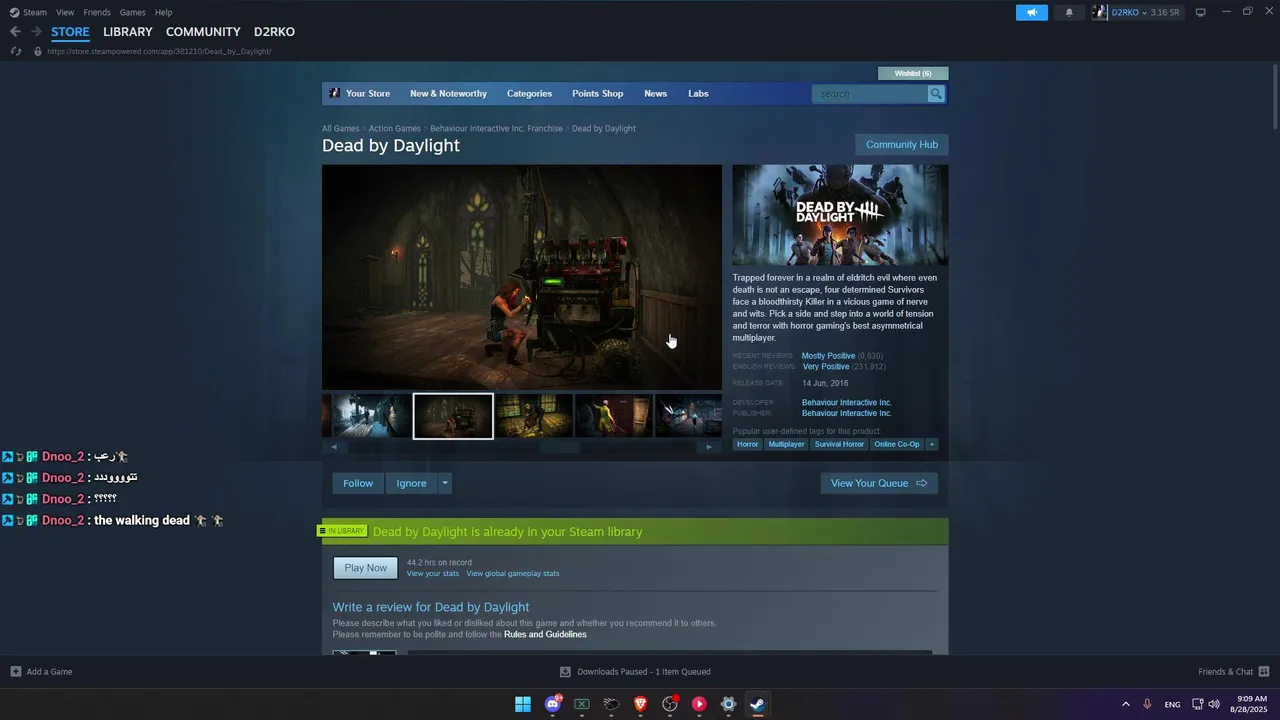The image size is (1280, 720).
Task: Select the highlighted generator screenshot thumbnail
Action: click(453, 416)
